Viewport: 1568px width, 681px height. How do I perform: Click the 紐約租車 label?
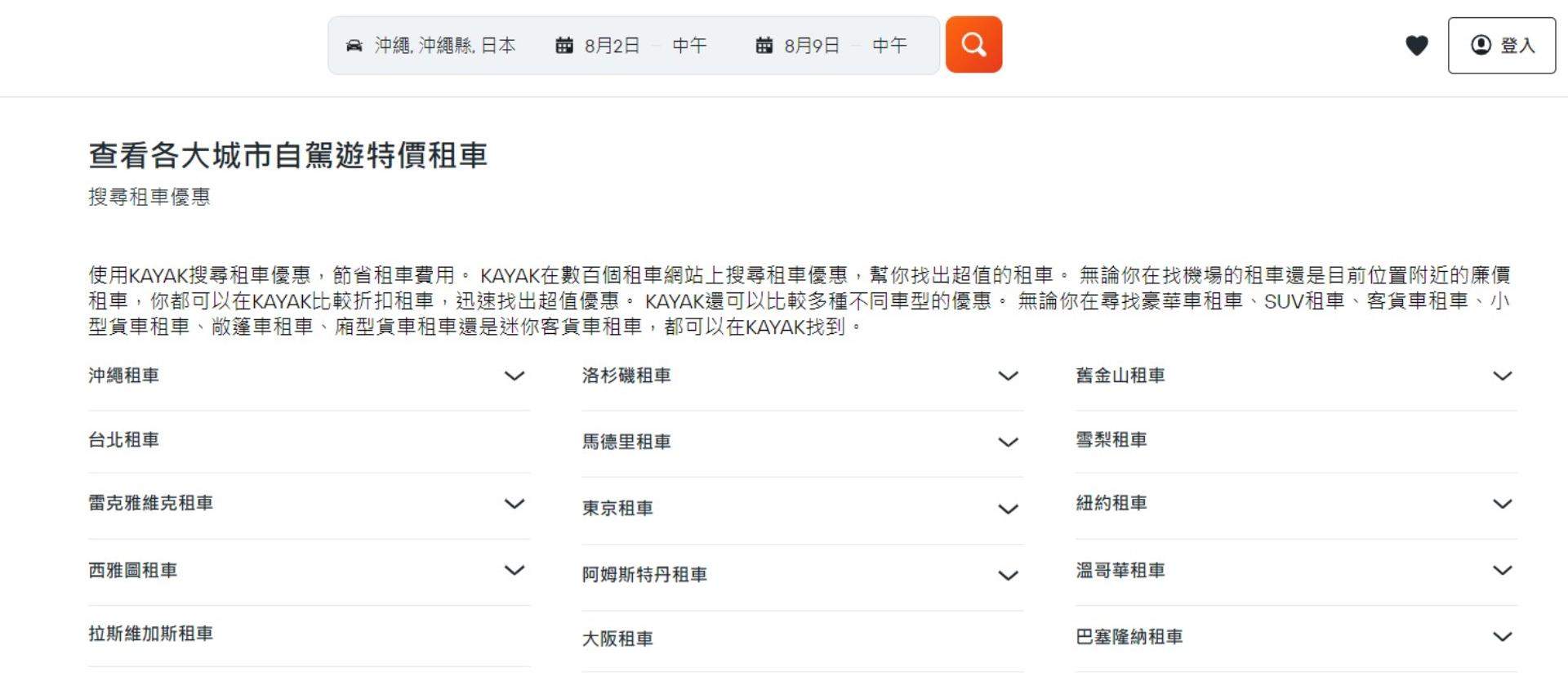coord(1111,503)
